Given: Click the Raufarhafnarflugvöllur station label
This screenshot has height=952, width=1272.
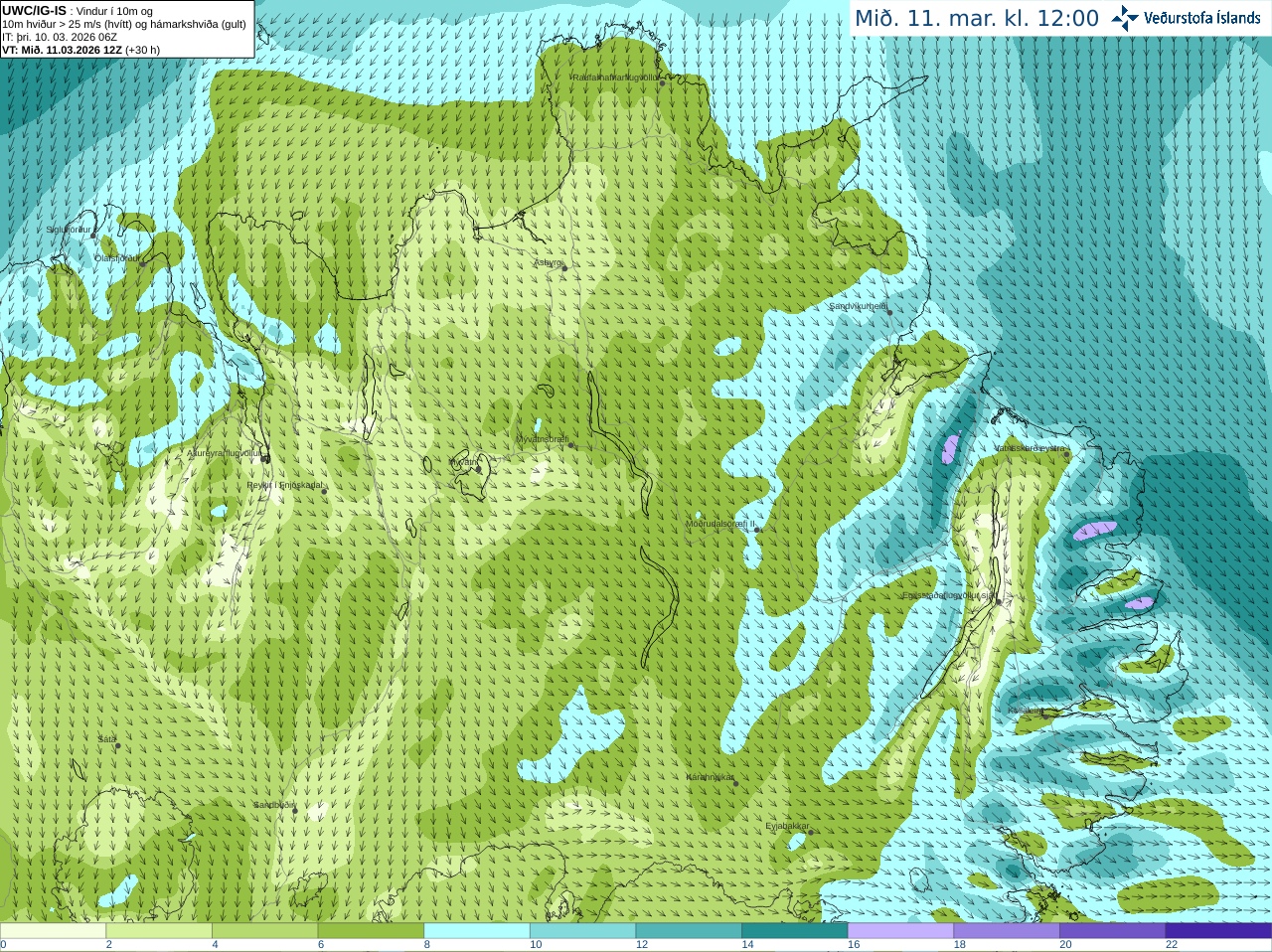Looking at the screenshot, I should pyautogui.click(x=615, y=77).
